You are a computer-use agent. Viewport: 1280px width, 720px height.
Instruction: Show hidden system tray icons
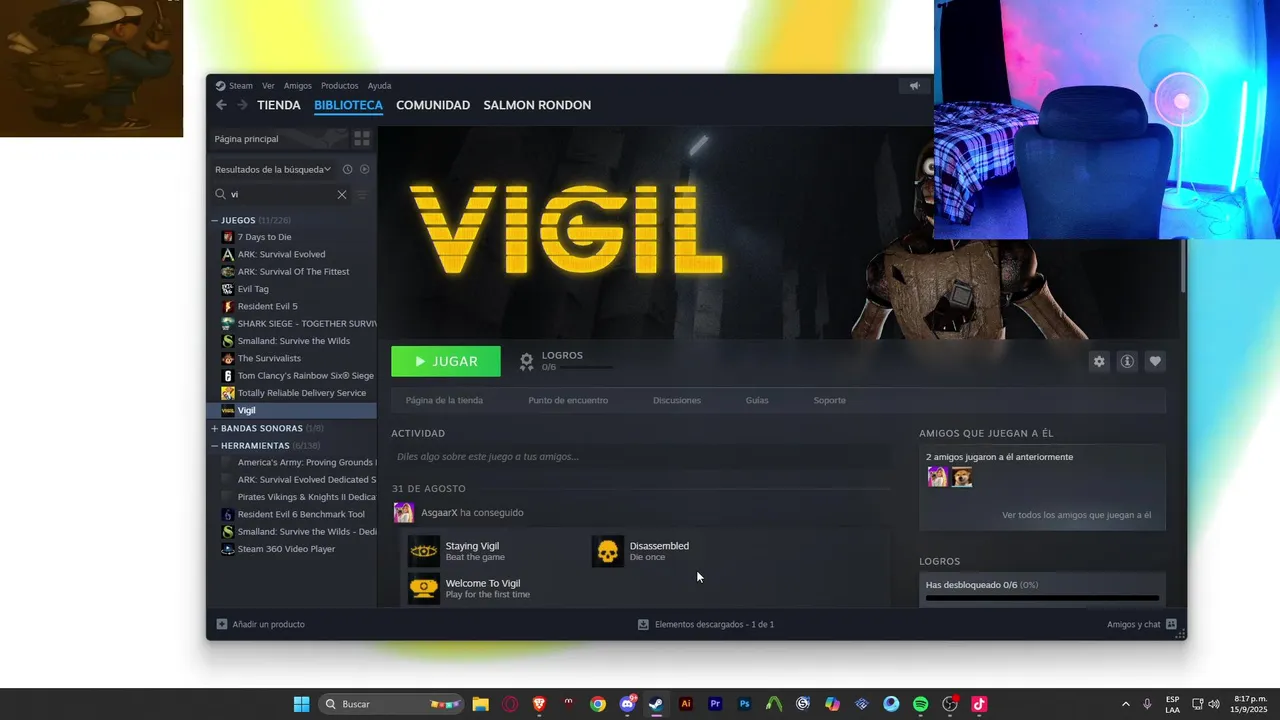tap(1126, 704)
